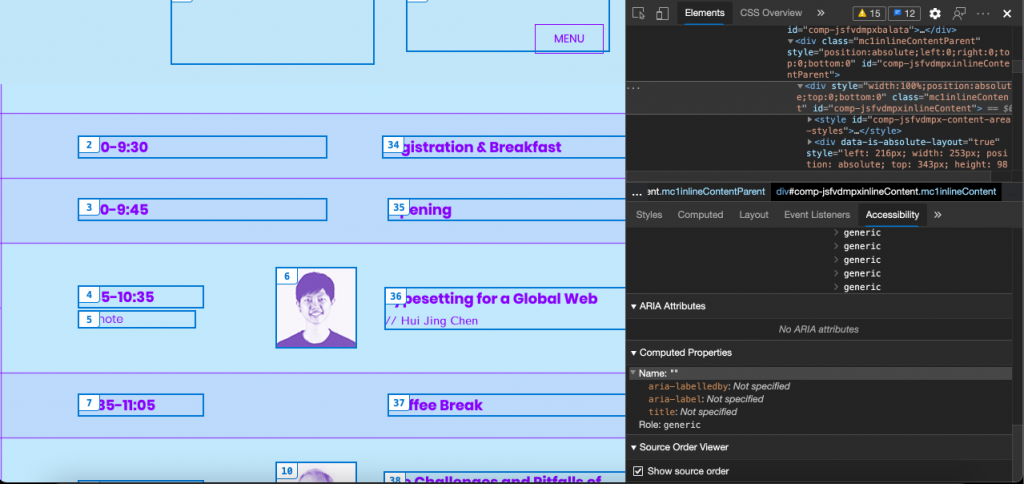Collapse the mc1inlineContentParent div node

pos(790,41)
